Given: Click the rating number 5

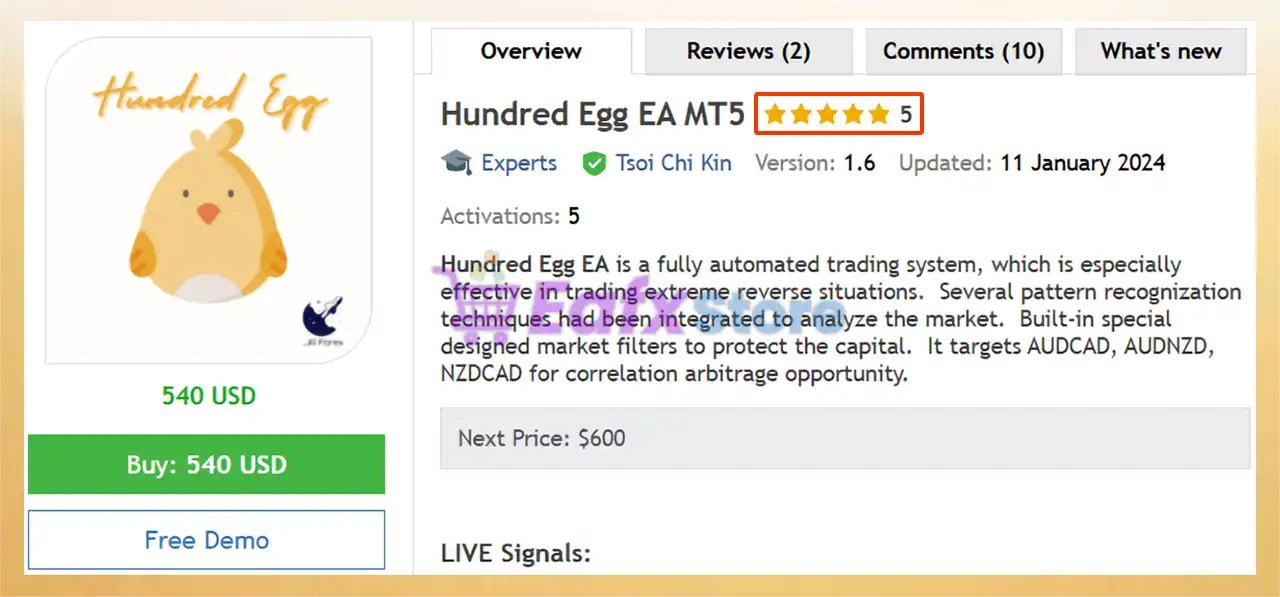Looking at the screenshot, I should [906, 115].
